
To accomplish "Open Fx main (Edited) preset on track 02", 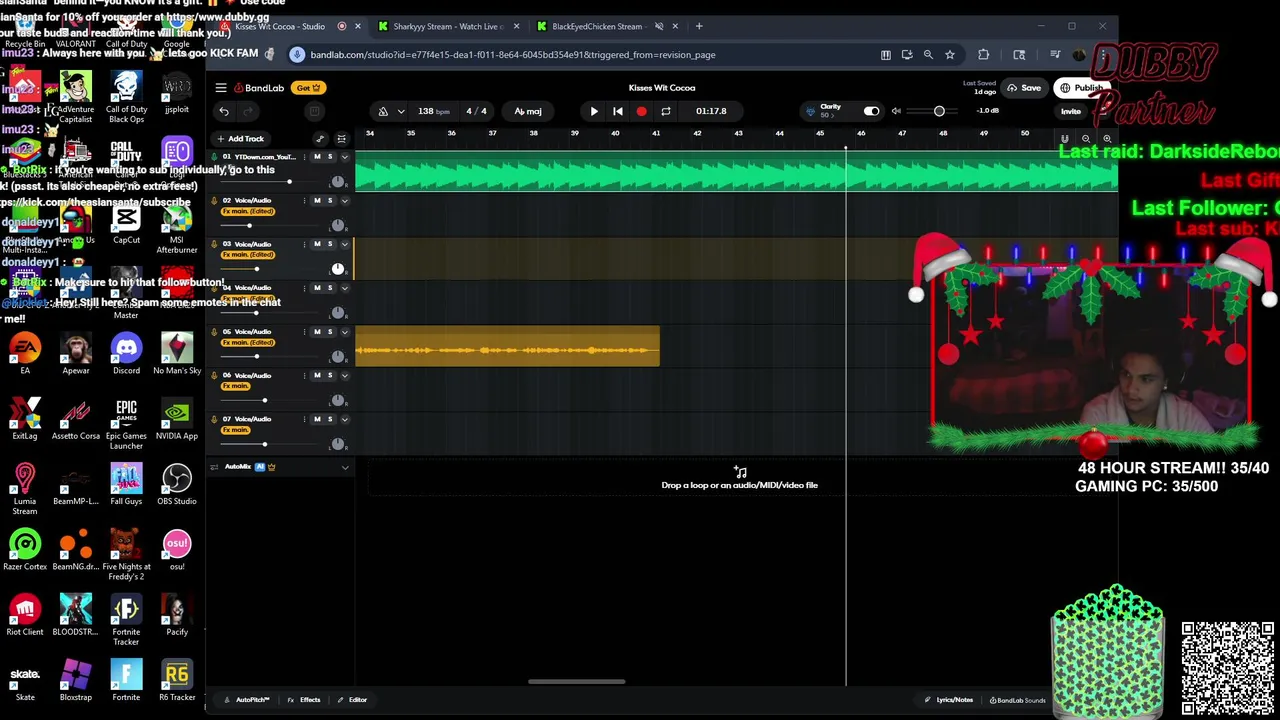I will [248, 212].
